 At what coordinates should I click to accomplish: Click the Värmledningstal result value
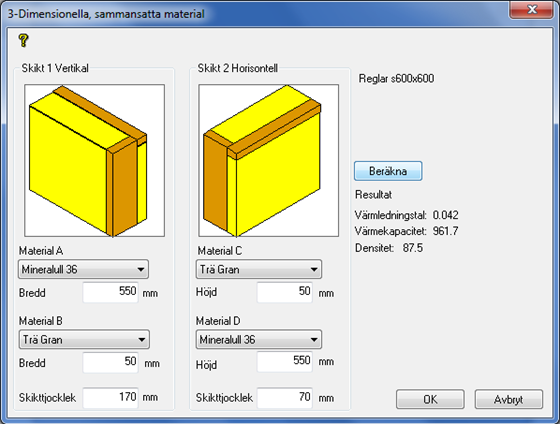click(x=445, y=215)
